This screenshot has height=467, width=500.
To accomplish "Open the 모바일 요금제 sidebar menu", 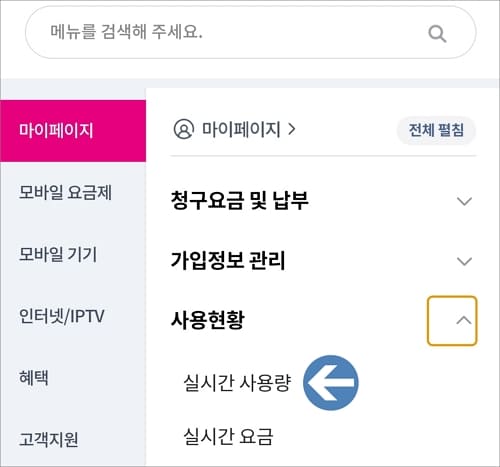I will (x=65, y=192).
